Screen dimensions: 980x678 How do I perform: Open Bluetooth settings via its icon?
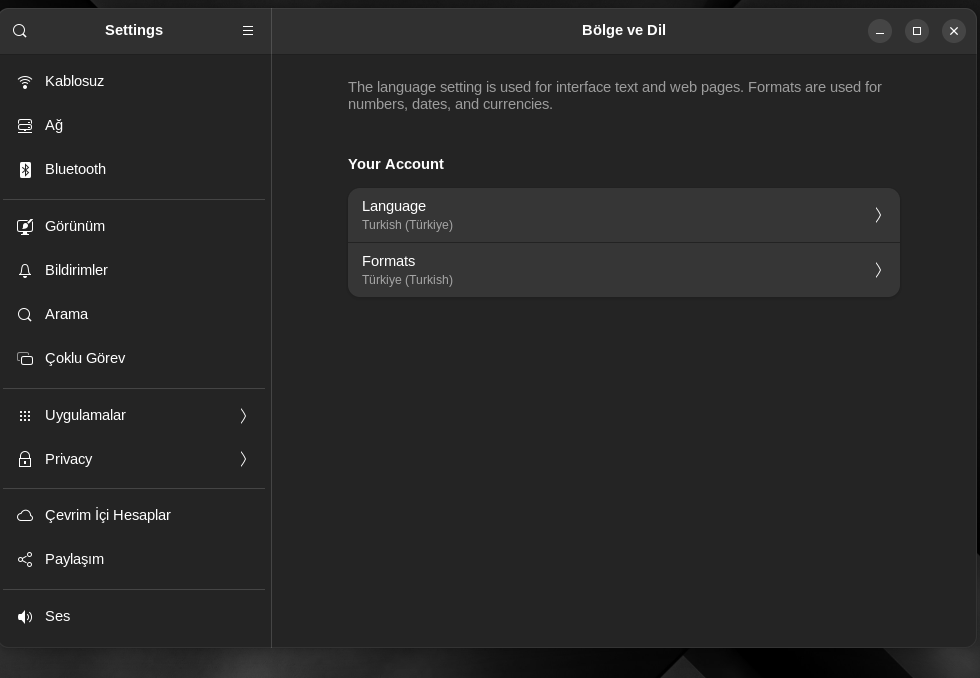pyautogui.click(x=25, y=170)
